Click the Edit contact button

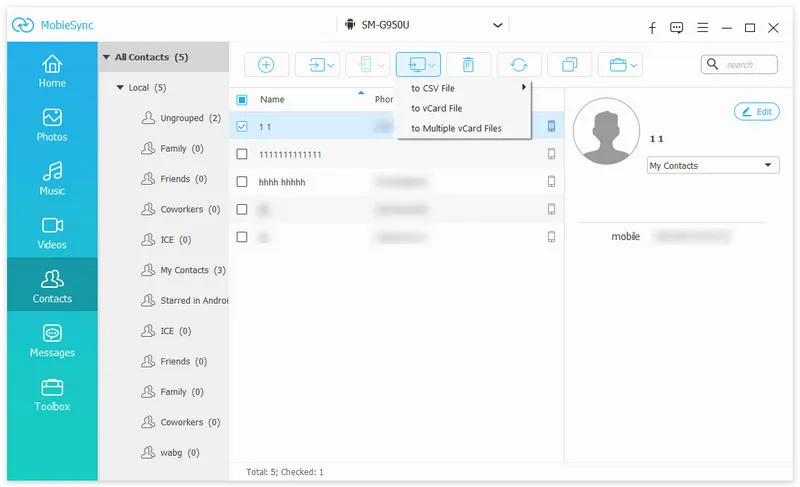point(756,112)
